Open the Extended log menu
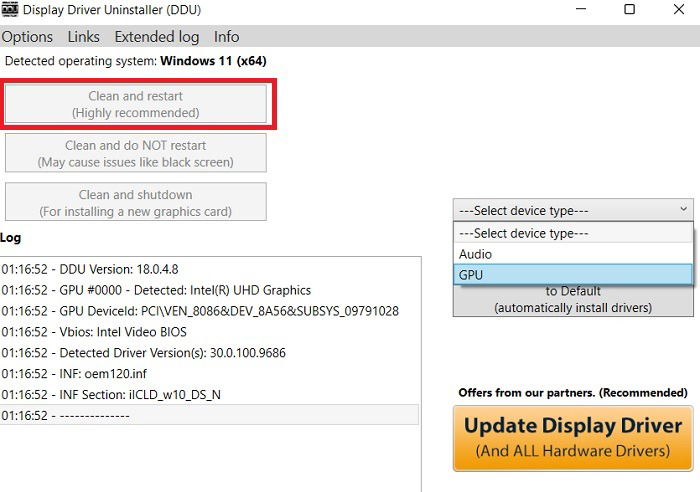 pyautogui.click(x=157, y=37)
